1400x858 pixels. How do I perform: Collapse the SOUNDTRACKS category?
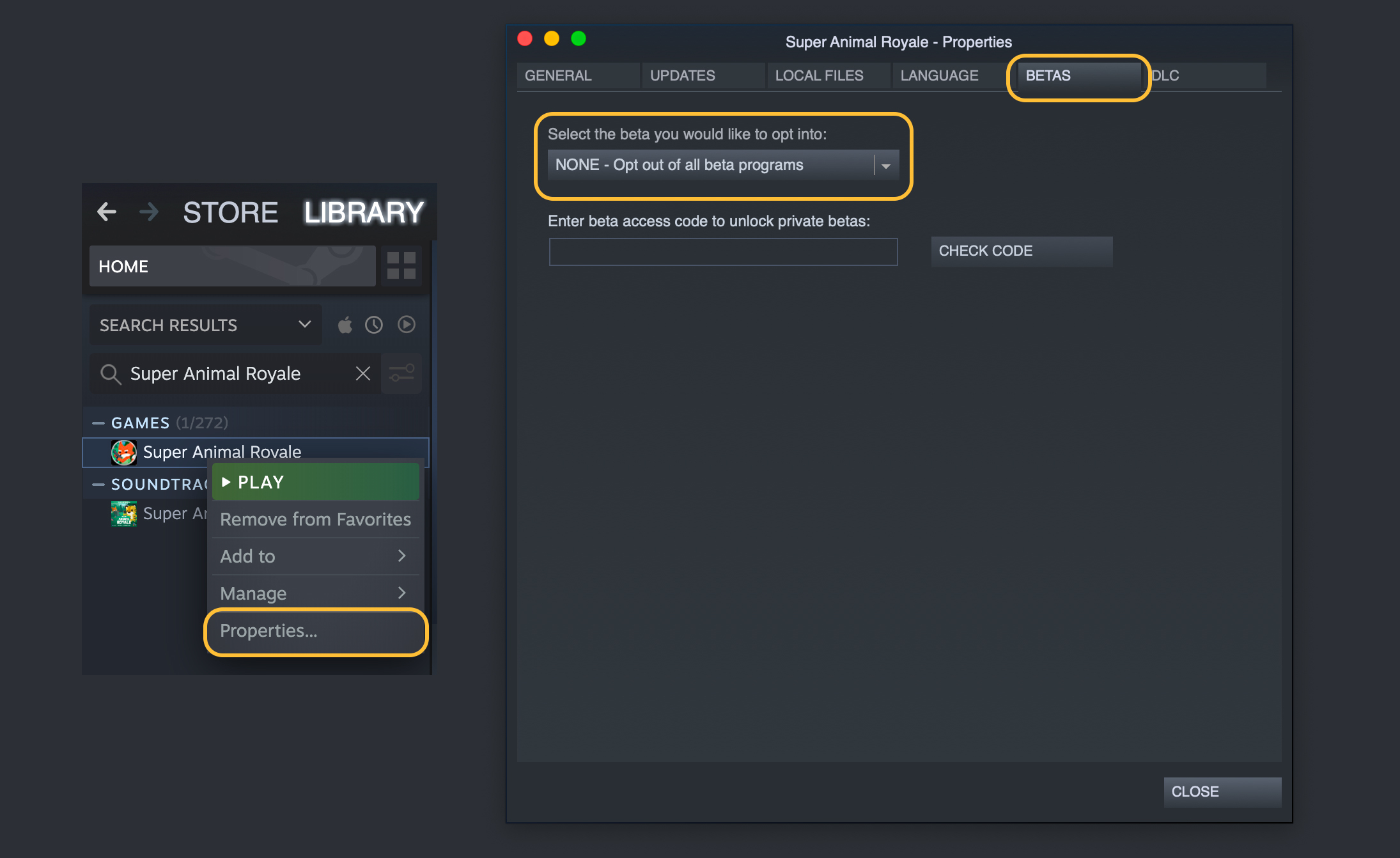(98, 485)
